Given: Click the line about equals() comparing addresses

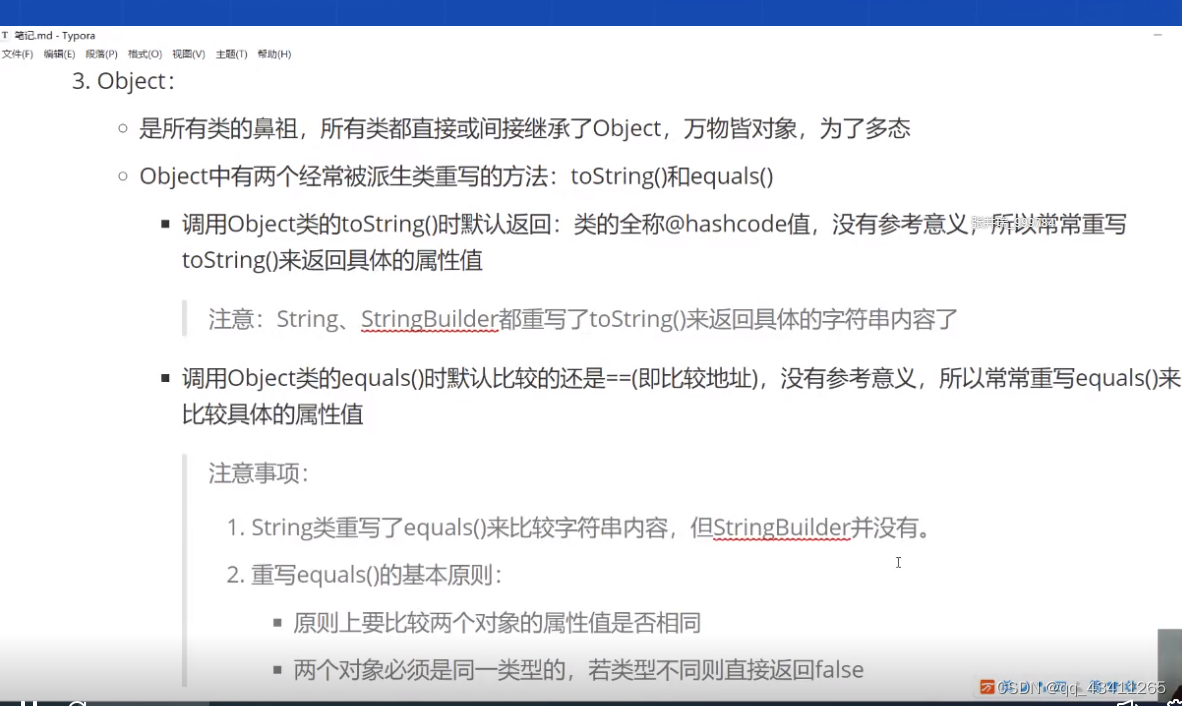Looking at the screenshot, I should click(x=500, y=379).
